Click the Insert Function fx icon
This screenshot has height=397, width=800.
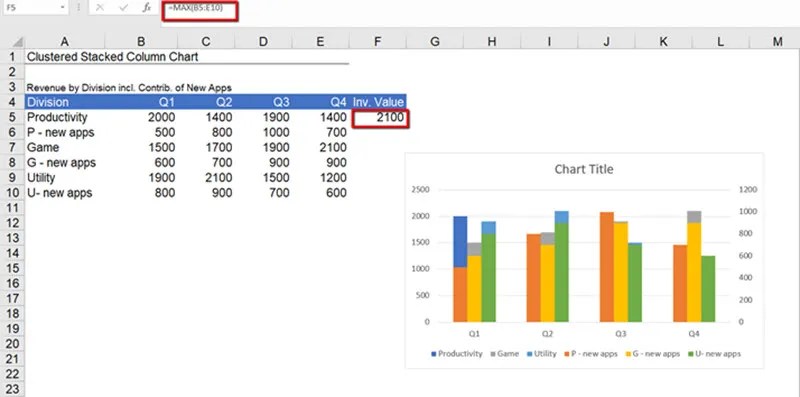click(146, 8)
